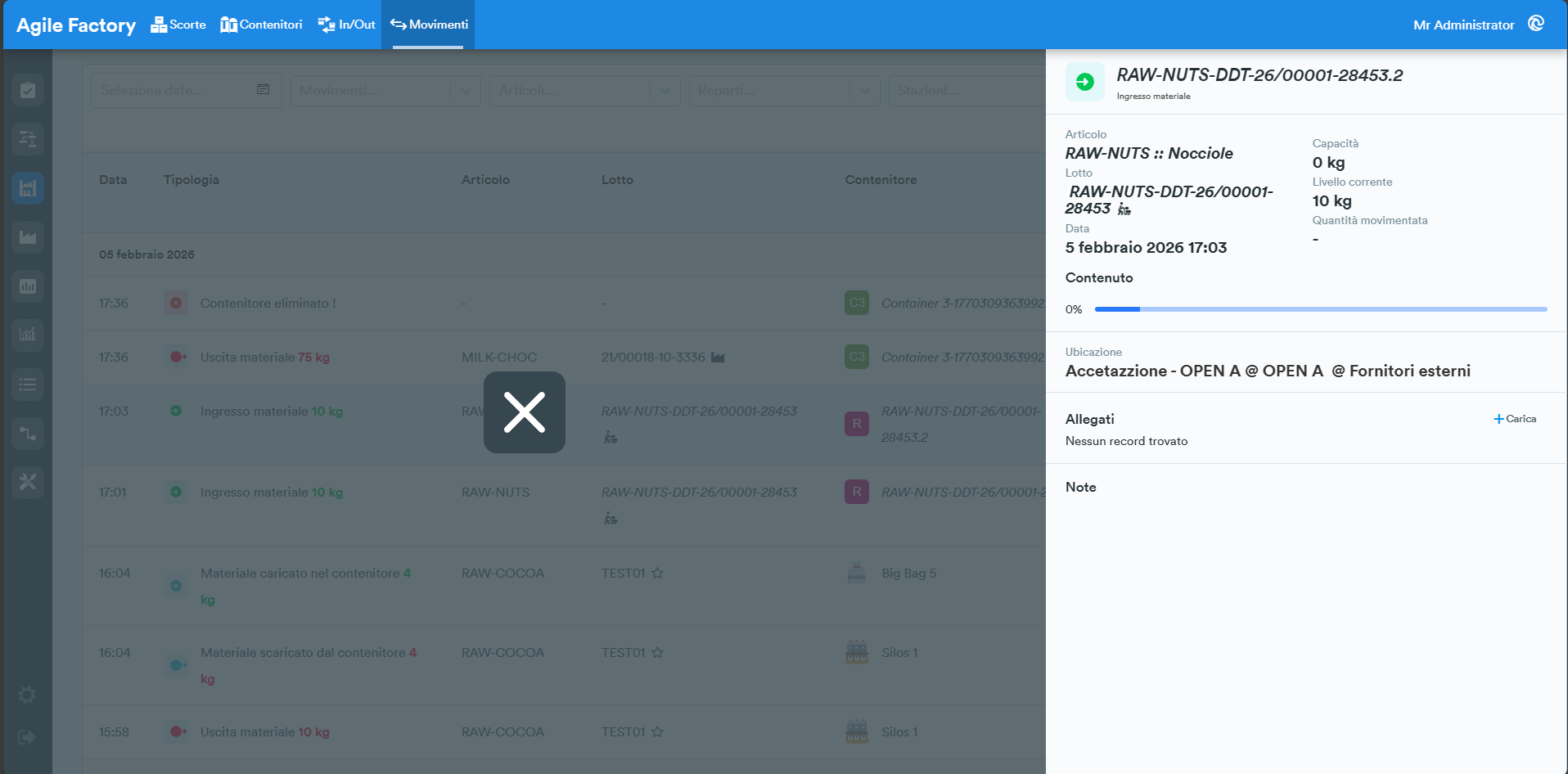Click the red Contenitore eliminato icon
The image size is (1568, 774).
176,303
